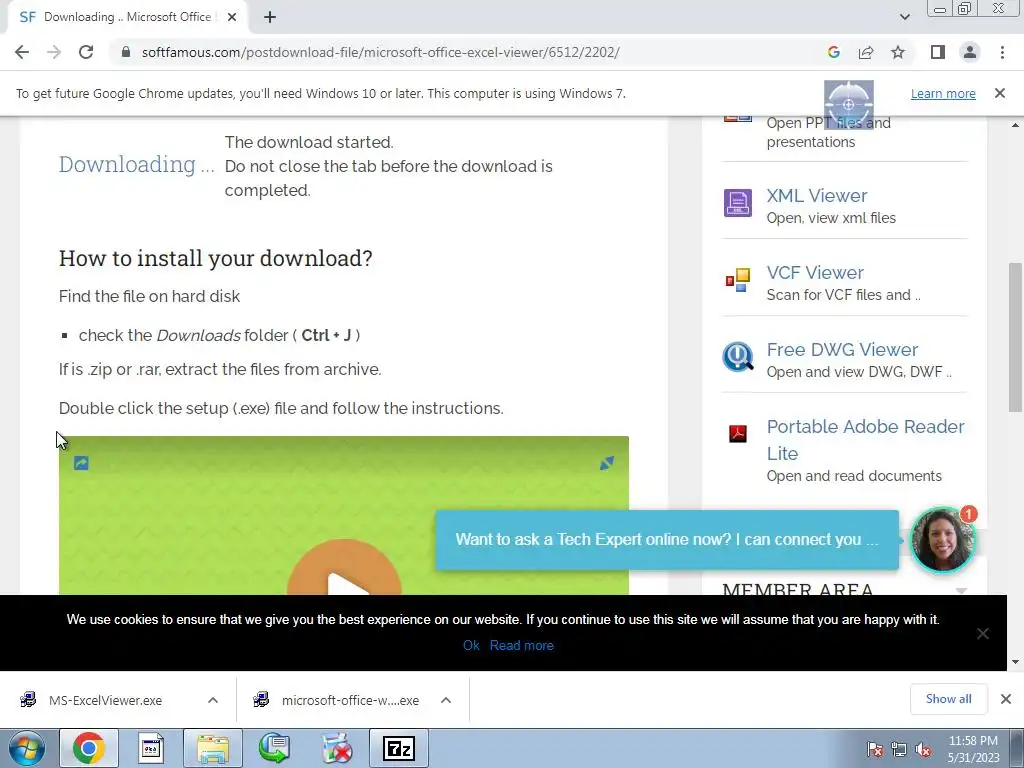Click the XML Viewer icon
This screenshot has width=1024, height=768.
click(x=738, y=203)
